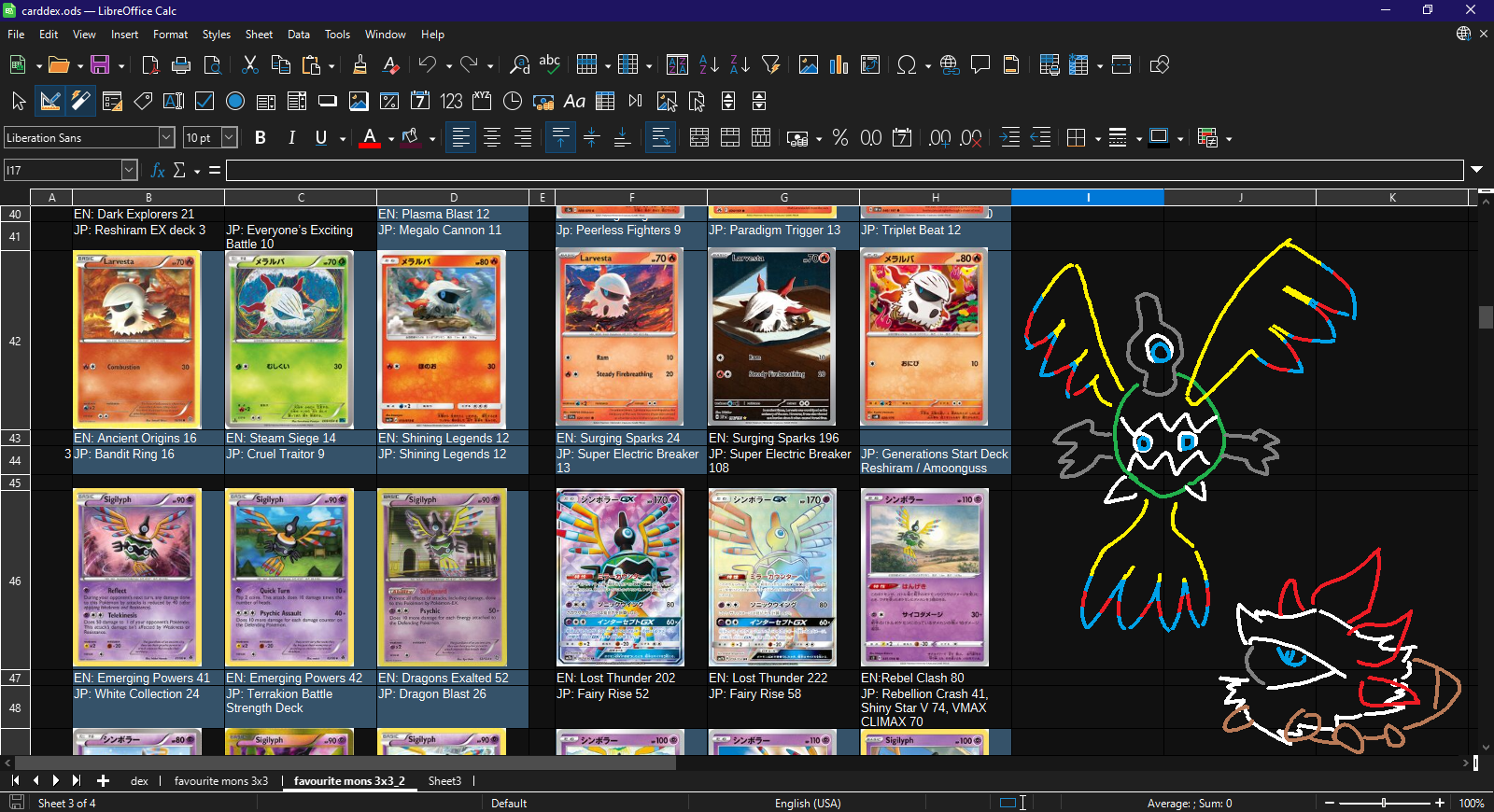Click the Clone Formatting paintbrush icon
Image resolution: width=1494 pixels, height=812 pixels.
coord(360,64)
